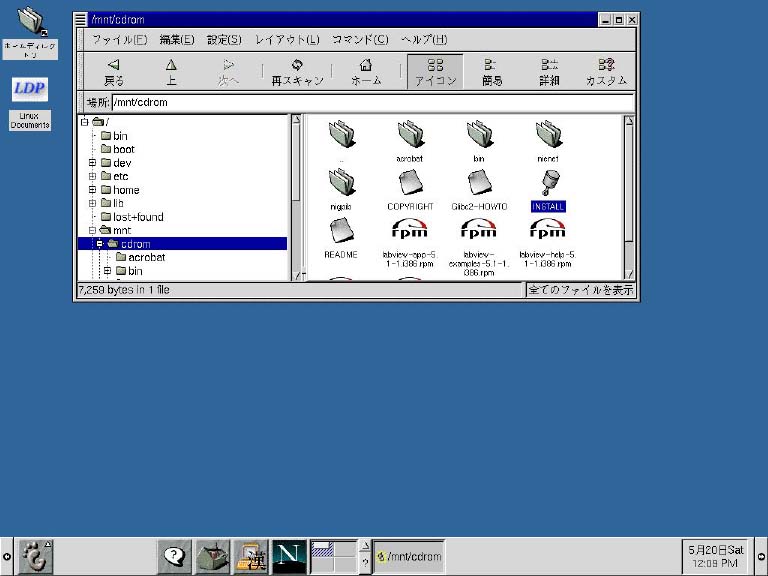Click the Home (ホーム) toolbar icon
This screenshot has height=576, width=768.
point(366,71)
